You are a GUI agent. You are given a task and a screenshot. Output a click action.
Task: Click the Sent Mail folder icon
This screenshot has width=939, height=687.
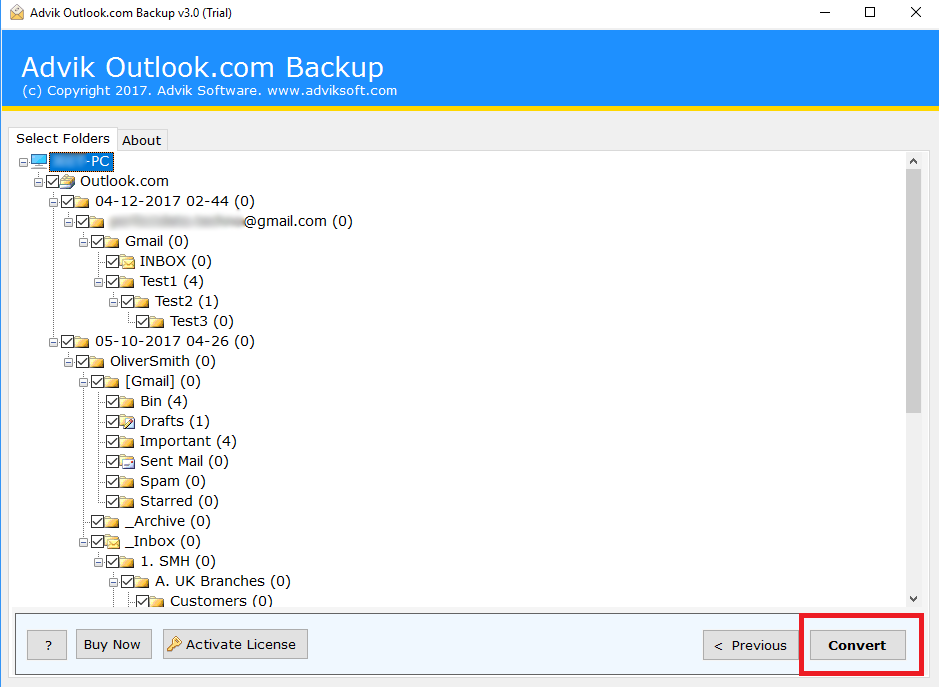point(127,462)
